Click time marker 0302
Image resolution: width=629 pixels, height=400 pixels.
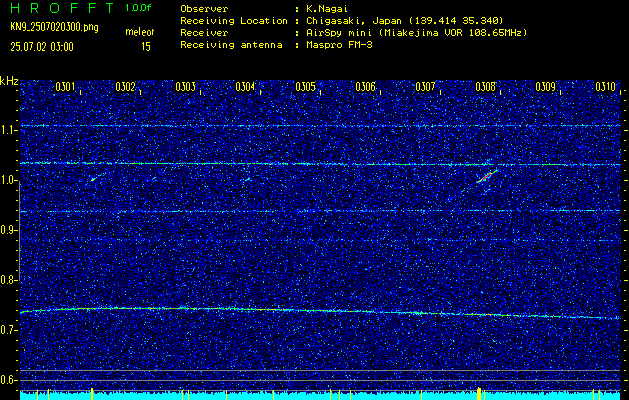coord(125,86)
